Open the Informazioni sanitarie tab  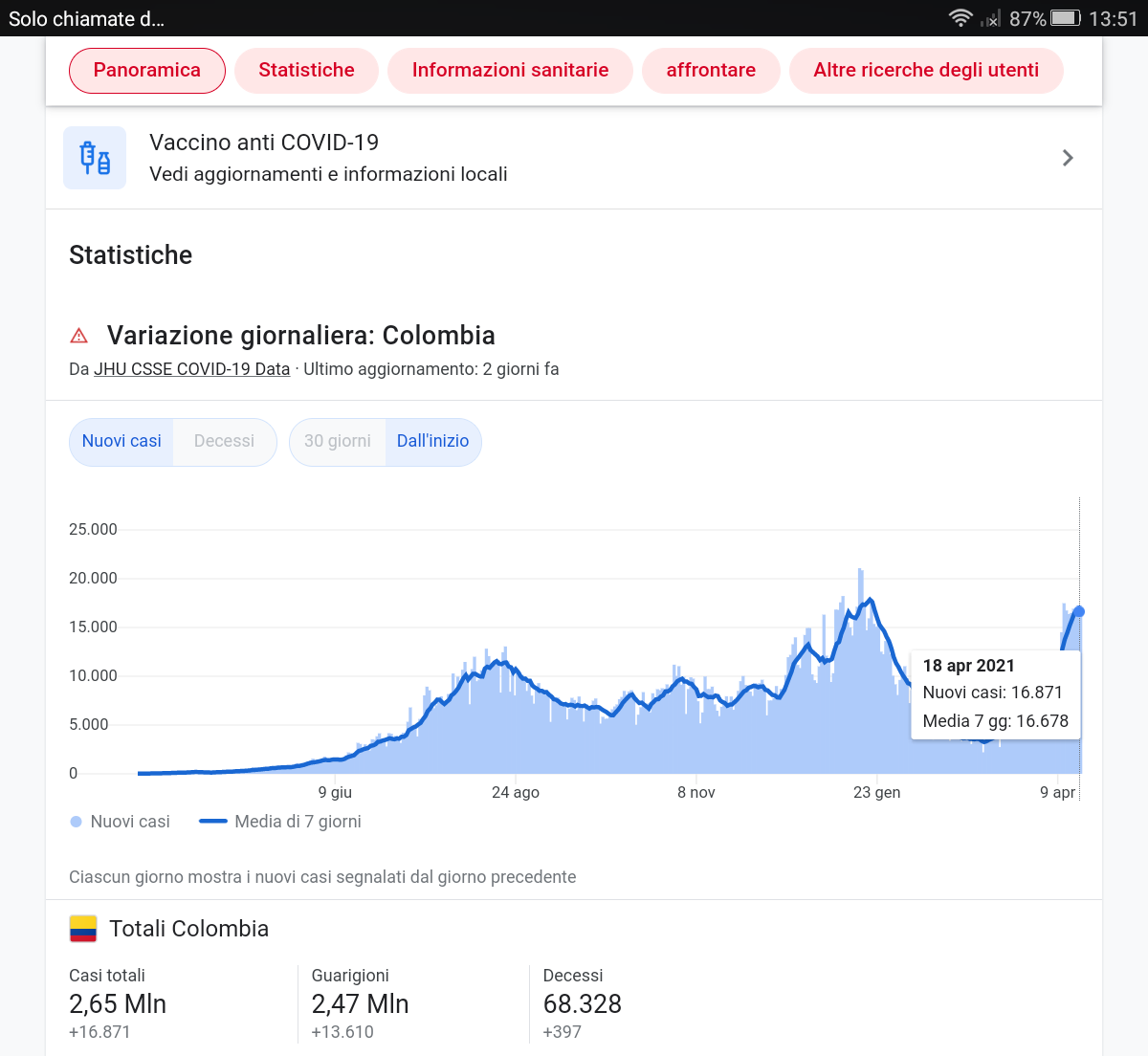coord(510,71)
